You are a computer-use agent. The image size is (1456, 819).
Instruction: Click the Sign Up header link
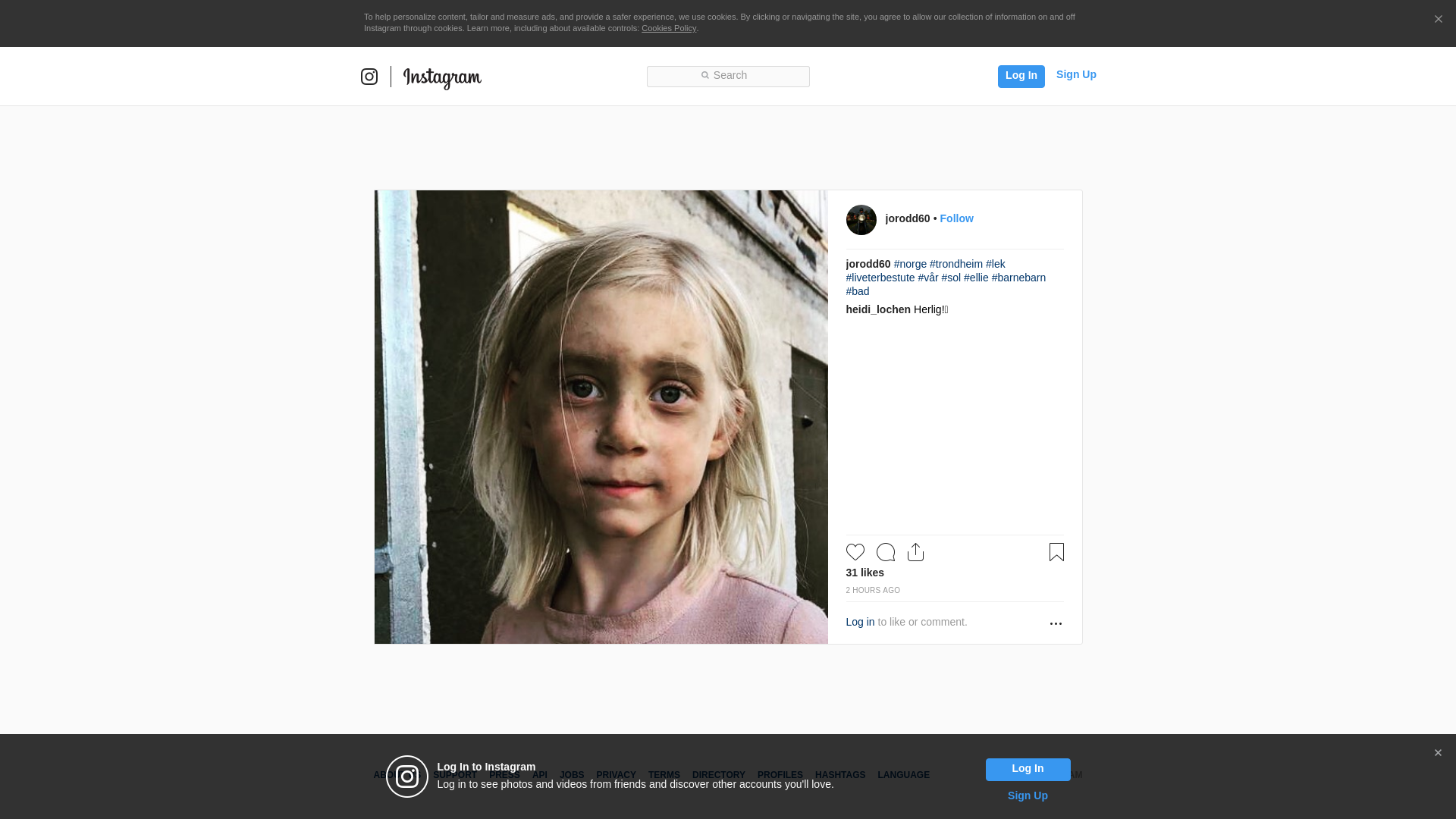pyautogui.click(x=1075, y=74)
